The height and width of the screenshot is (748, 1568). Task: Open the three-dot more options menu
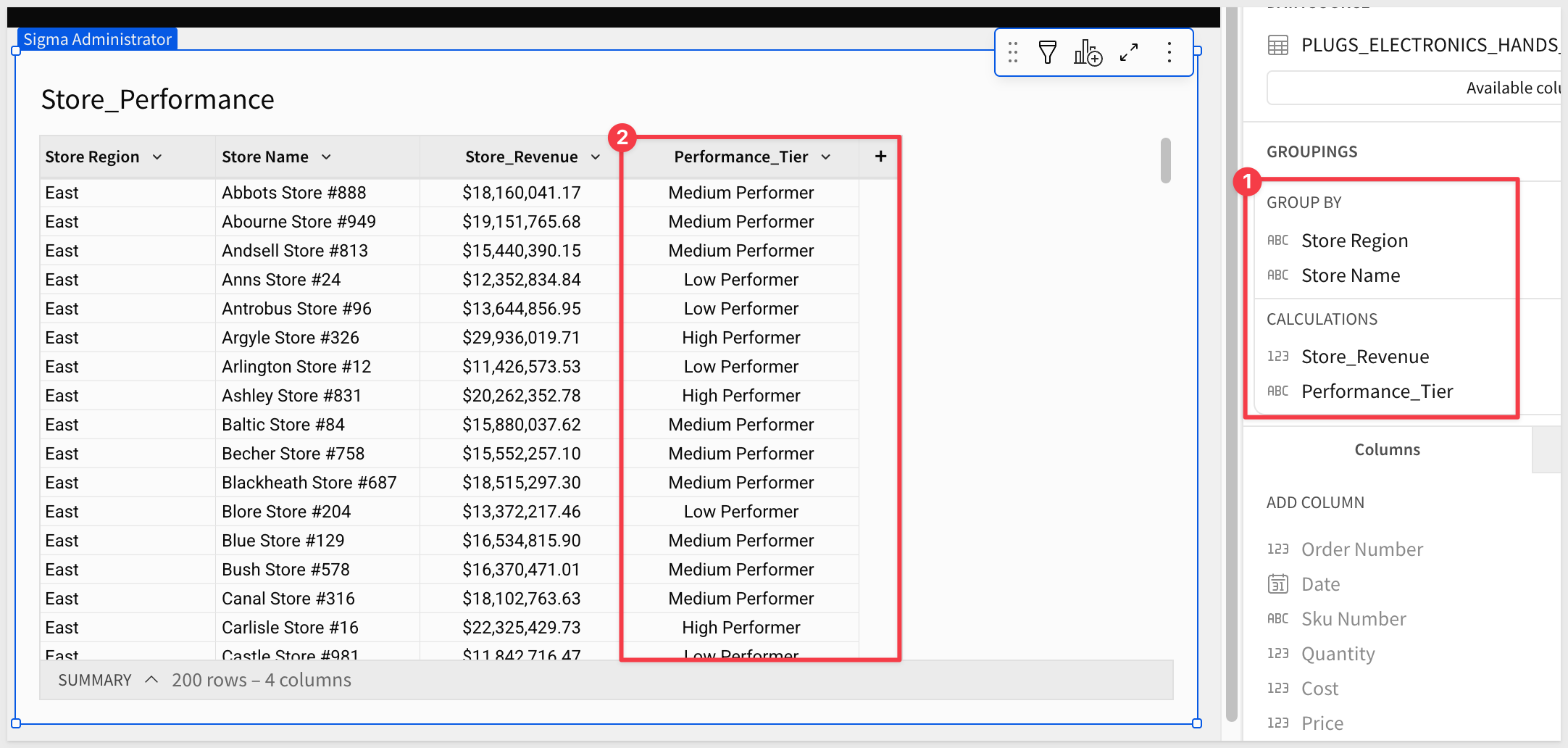point(1169,52)
